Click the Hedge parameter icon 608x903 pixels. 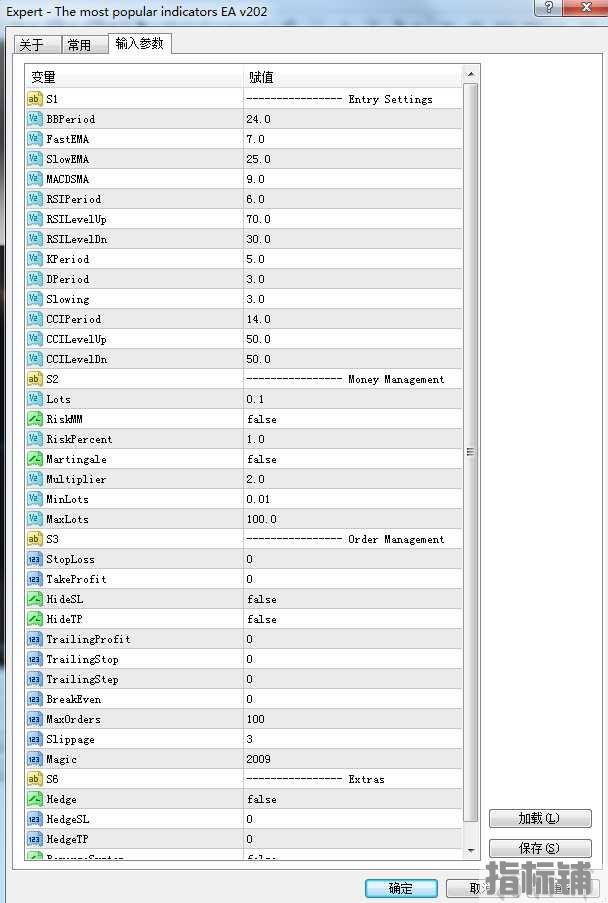point(35,799)
